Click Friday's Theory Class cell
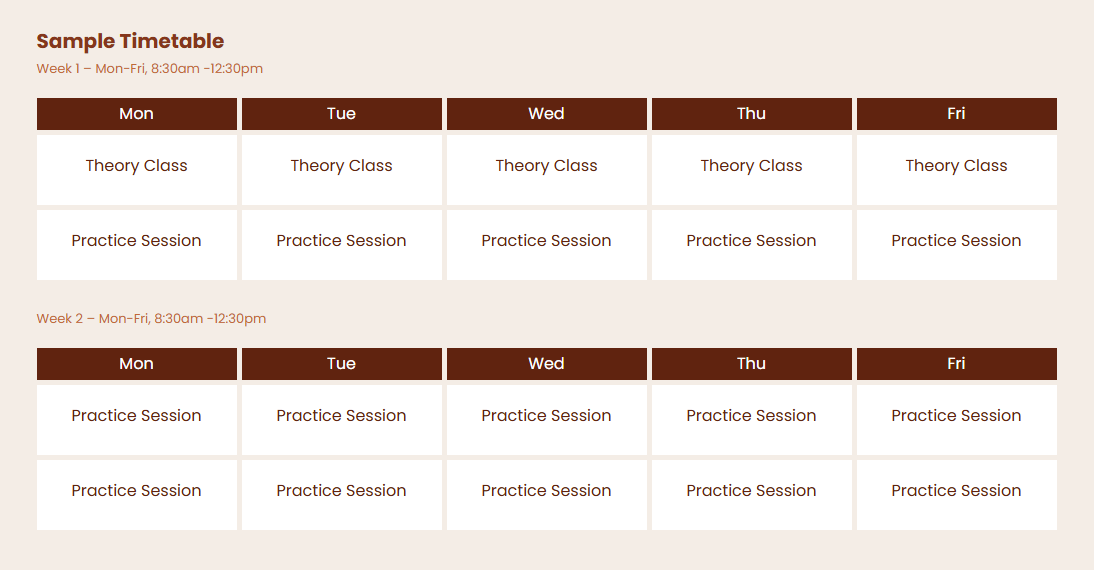The image size is (1094, 570). [x=957, y=166]
